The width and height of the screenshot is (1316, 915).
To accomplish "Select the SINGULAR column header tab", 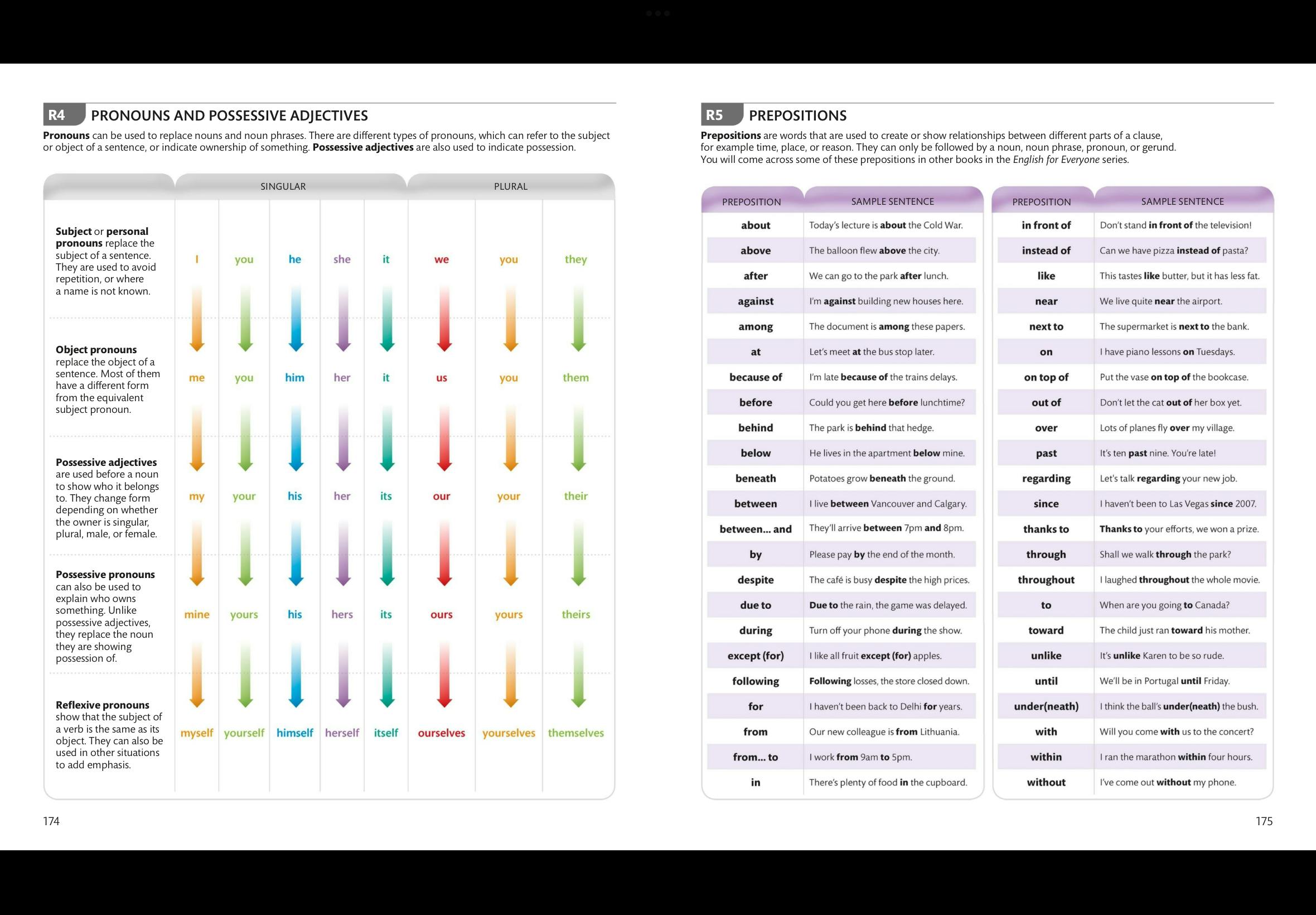I will click(283, 186).
